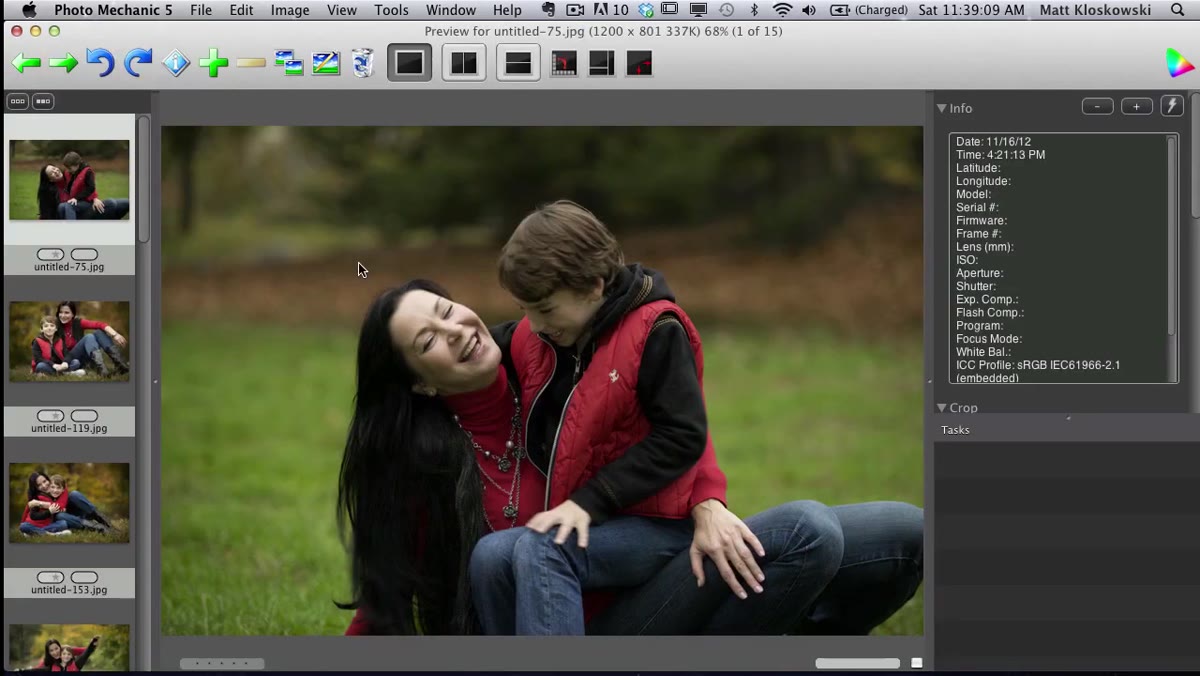Click the last dark layout icon with red arrow
Screen dimensions: 1200x676
[x=639, y=64]
